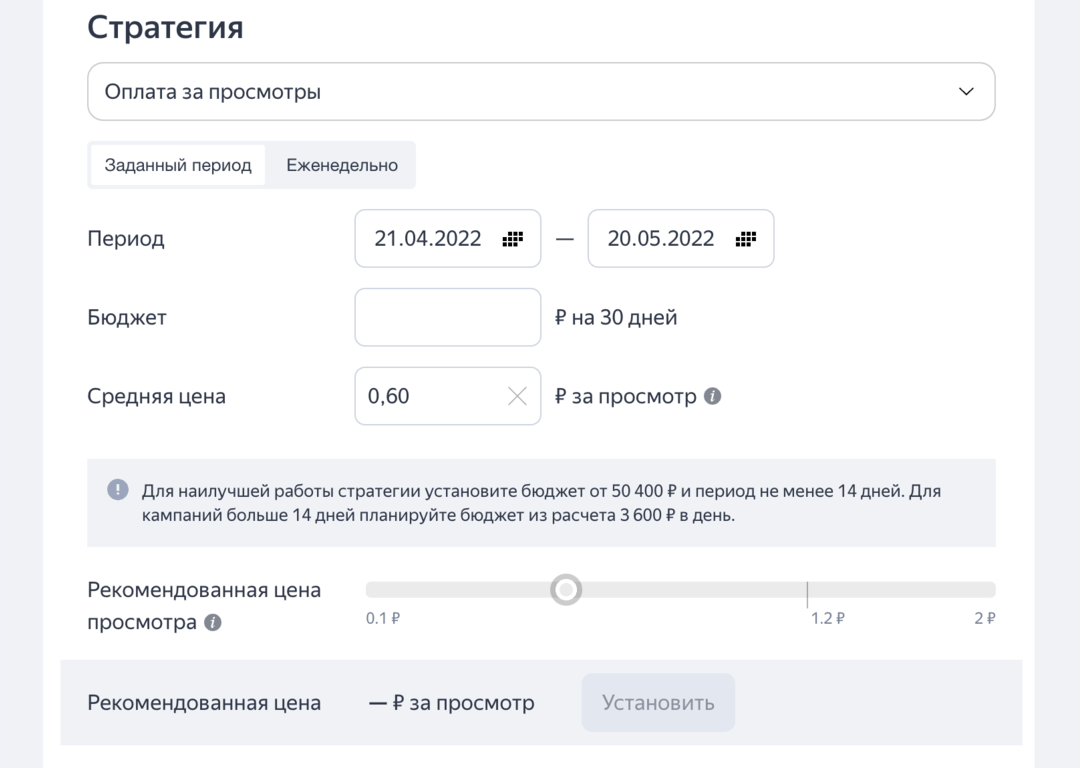Open calendar picker for start date
This screenshot has width=1080, height=768.
click(x=512, y=238)
